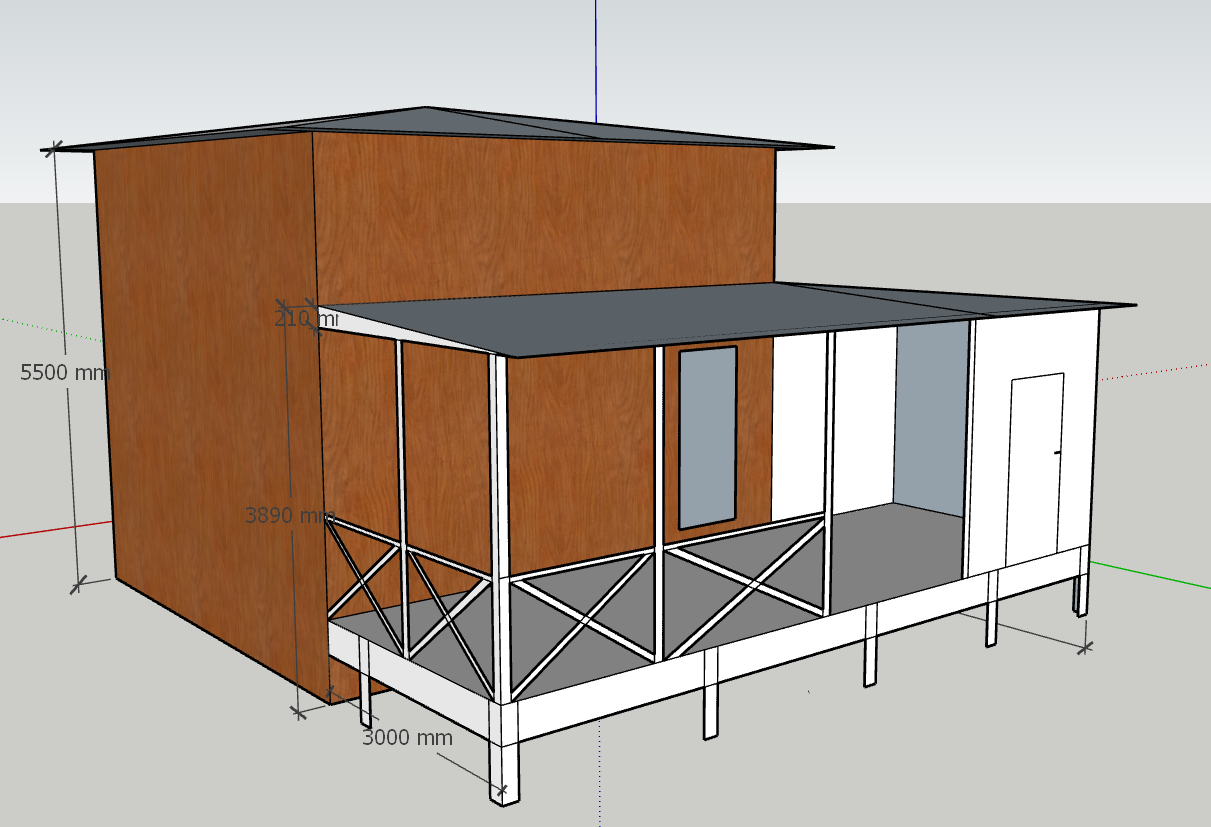Select the 3000 mm dimension label
Viewport: 1211px width, 827px height.
[407, 738]
